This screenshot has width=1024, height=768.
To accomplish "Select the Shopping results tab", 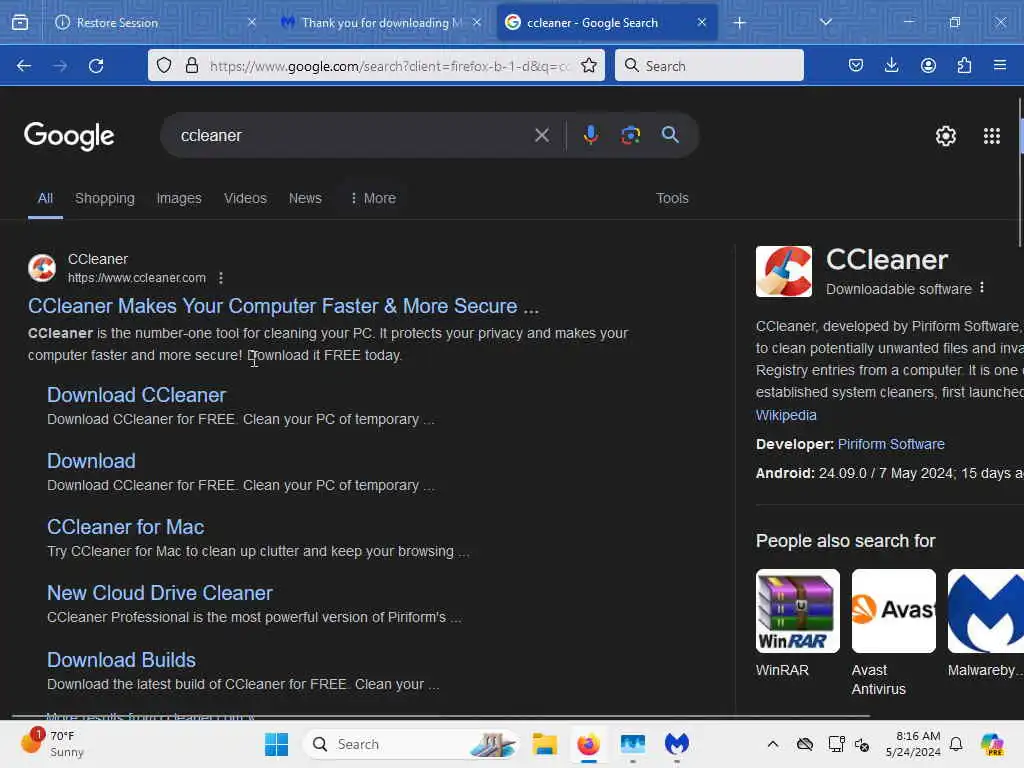I will [104, 199].
